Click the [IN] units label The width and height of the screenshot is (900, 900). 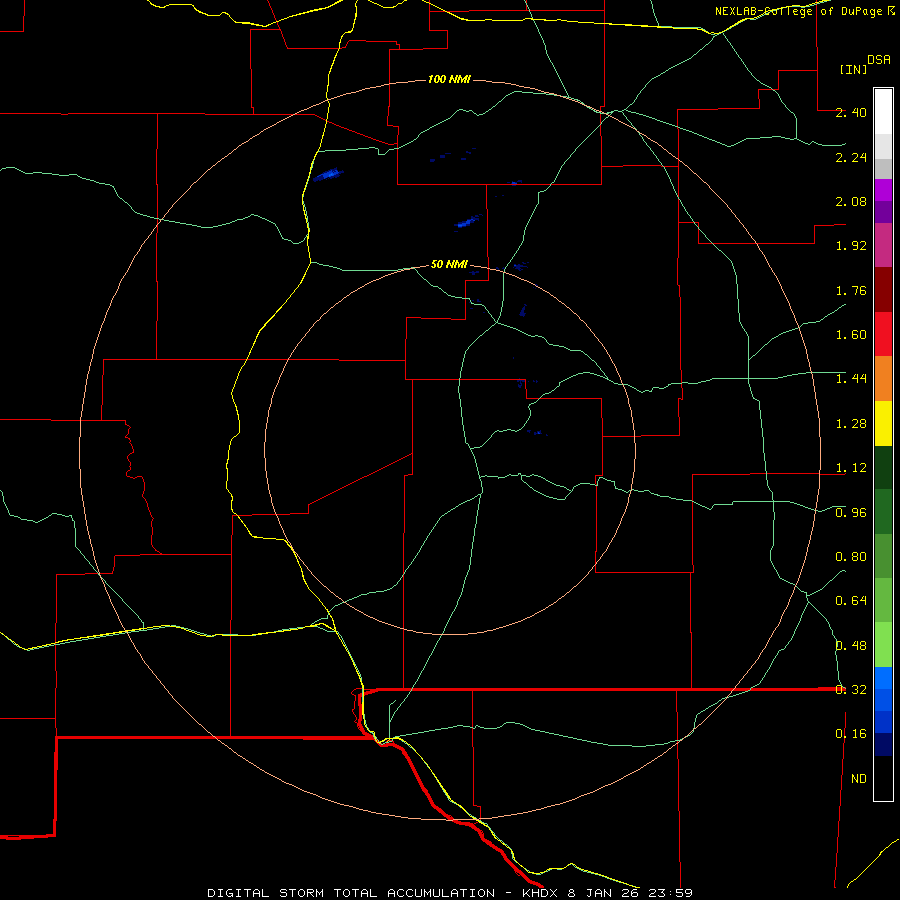click(x=853, y=69)
